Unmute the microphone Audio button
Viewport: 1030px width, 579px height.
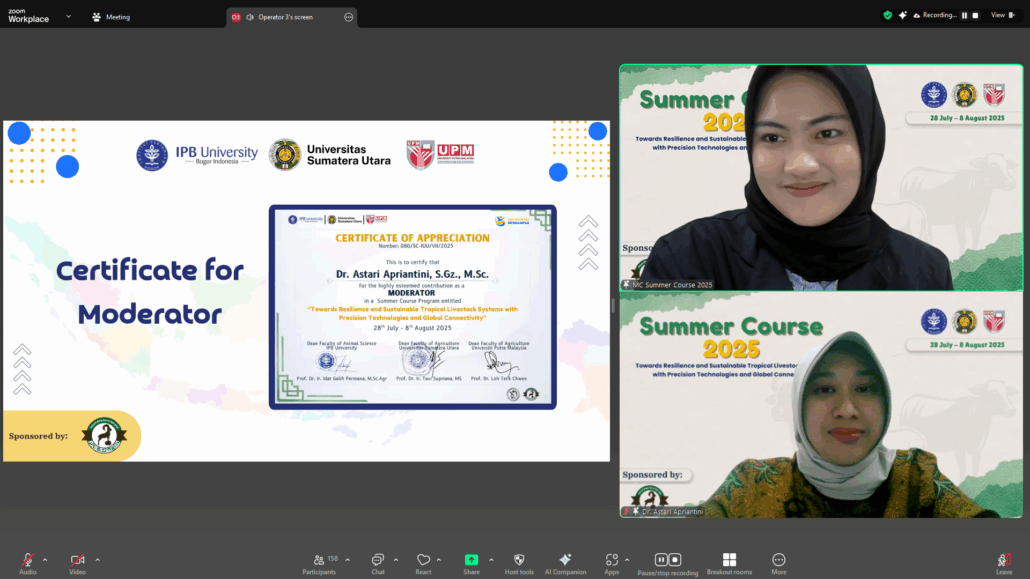(27, 560)
